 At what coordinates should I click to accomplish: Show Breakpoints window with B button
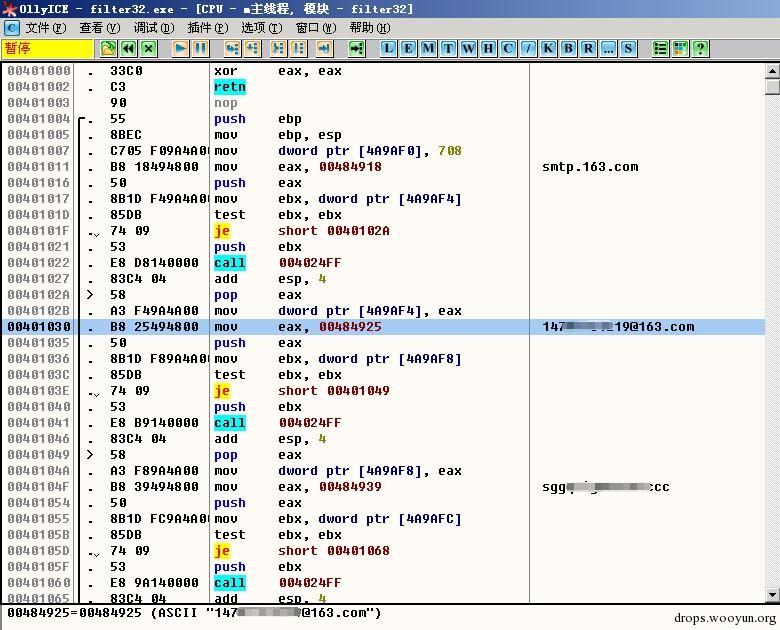click(568, 48)
